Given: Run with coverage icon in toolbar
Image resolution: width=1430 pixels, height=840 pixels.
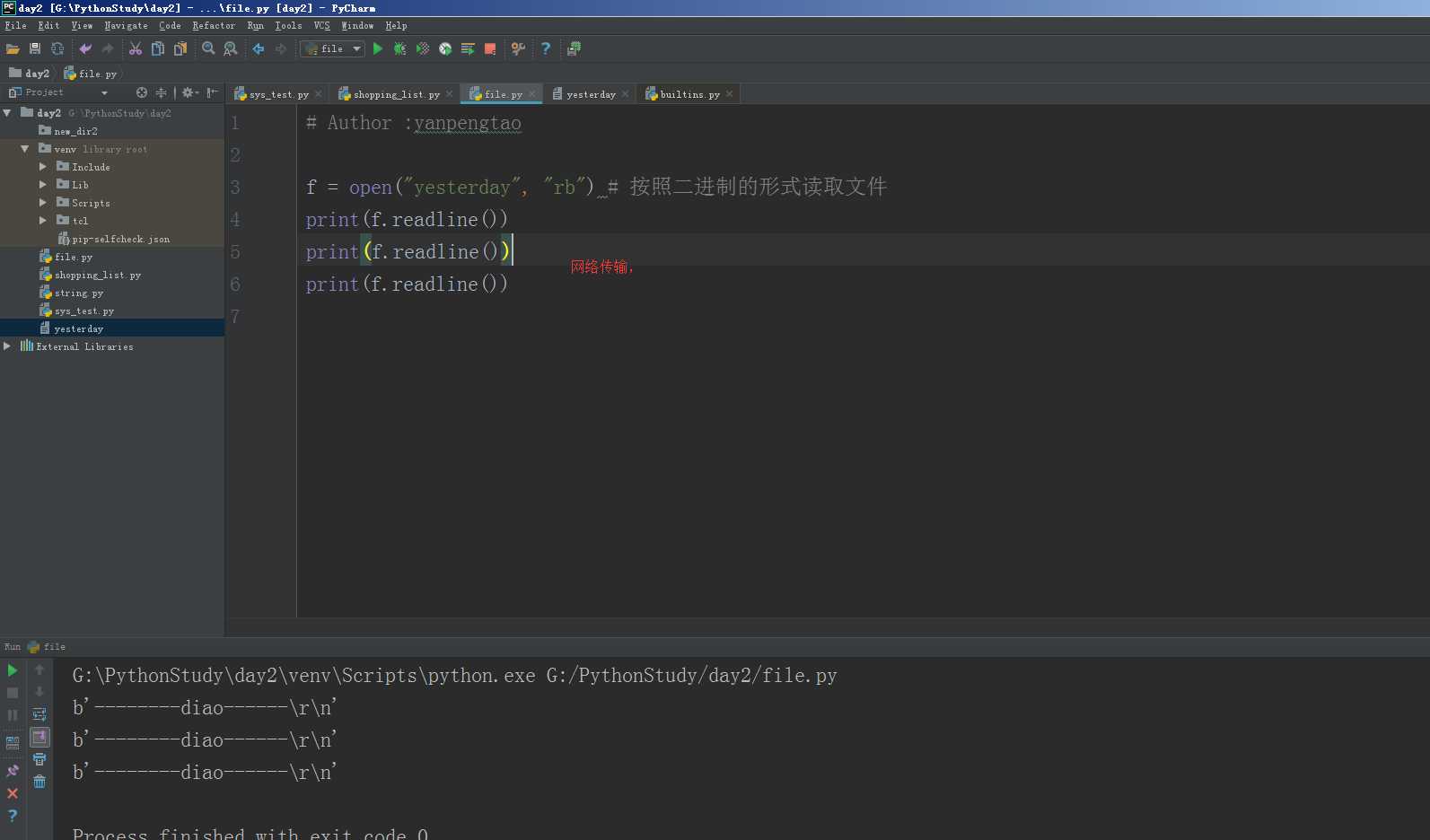Looking at the screenshot, I should coord(423,48).
